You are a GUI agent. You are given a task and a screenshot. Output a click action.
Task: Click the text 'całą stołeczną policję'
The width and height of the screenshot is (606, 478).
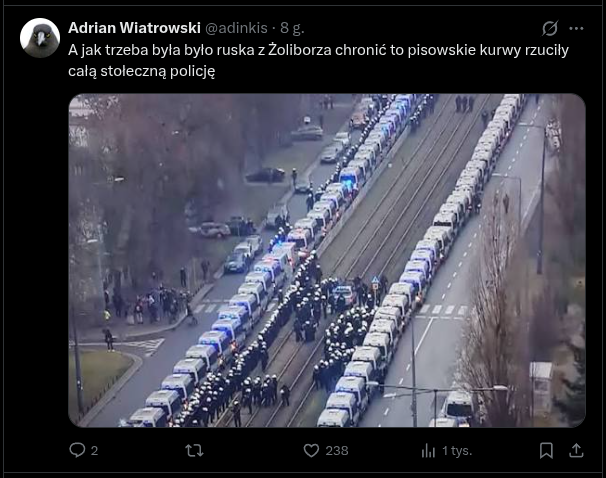[141, 71]
